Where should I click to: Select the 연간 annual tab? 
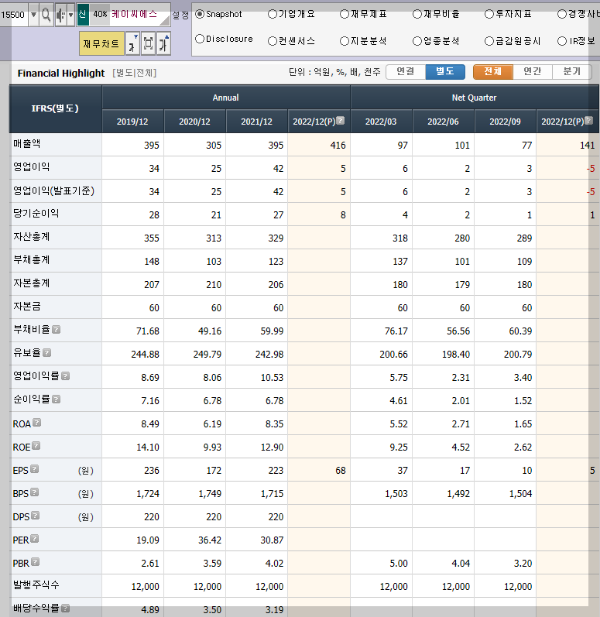532,72
